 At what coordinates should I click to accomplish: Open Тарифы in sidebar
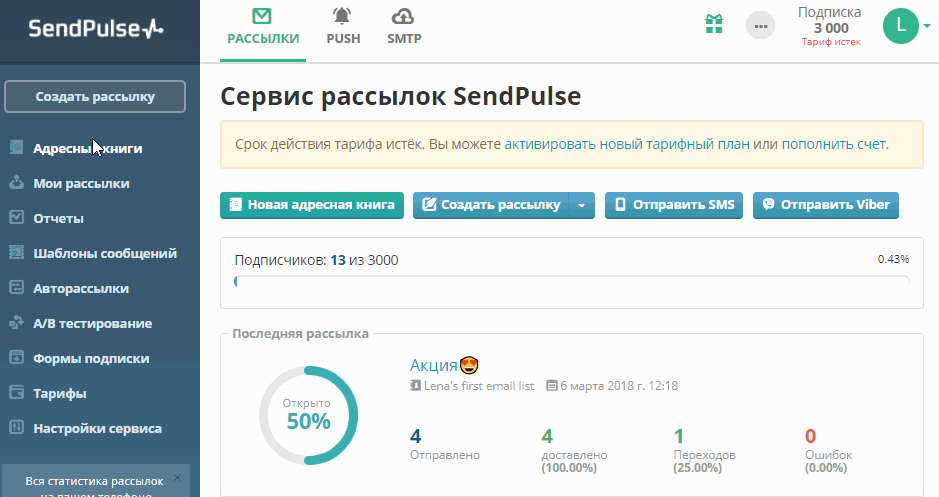click(59, 393)
